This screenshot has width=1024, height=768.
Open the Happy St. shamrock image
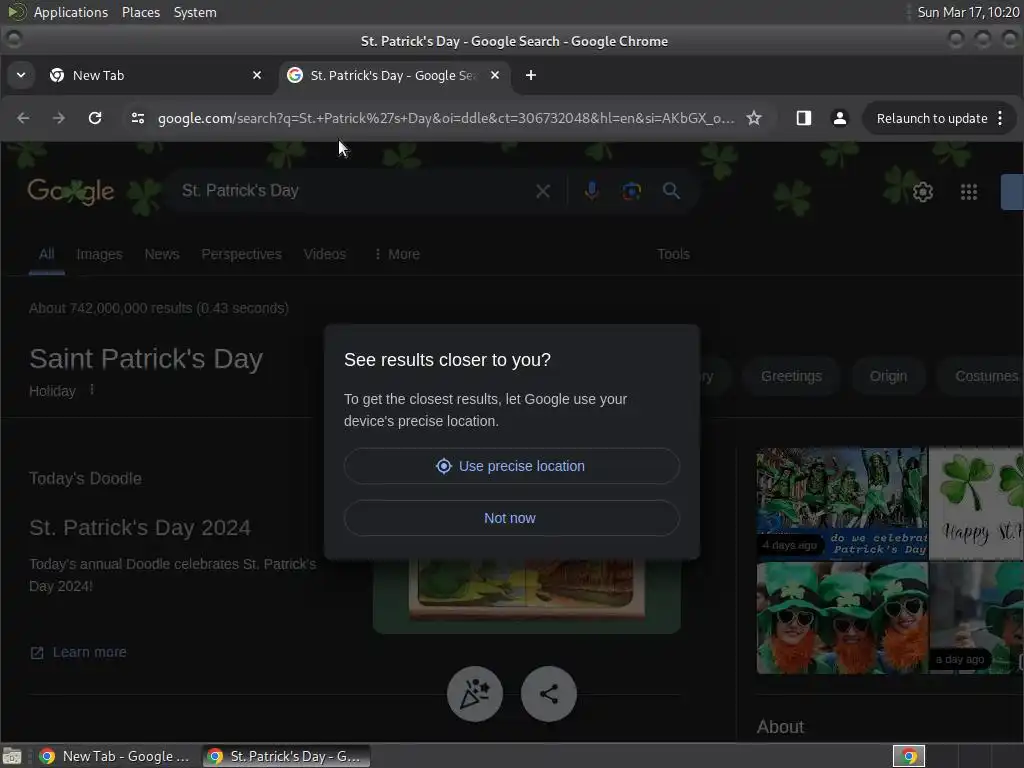pos(976,503)
